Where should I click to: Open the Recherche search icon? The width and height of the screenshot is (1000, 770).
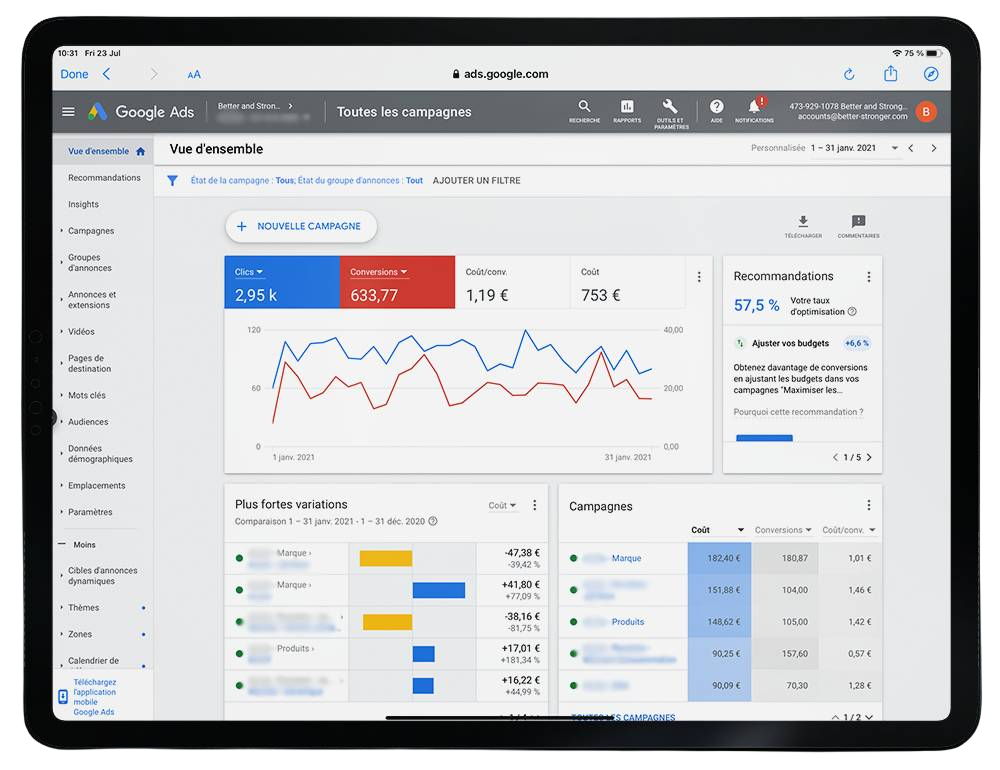click(x=584, y=110)
